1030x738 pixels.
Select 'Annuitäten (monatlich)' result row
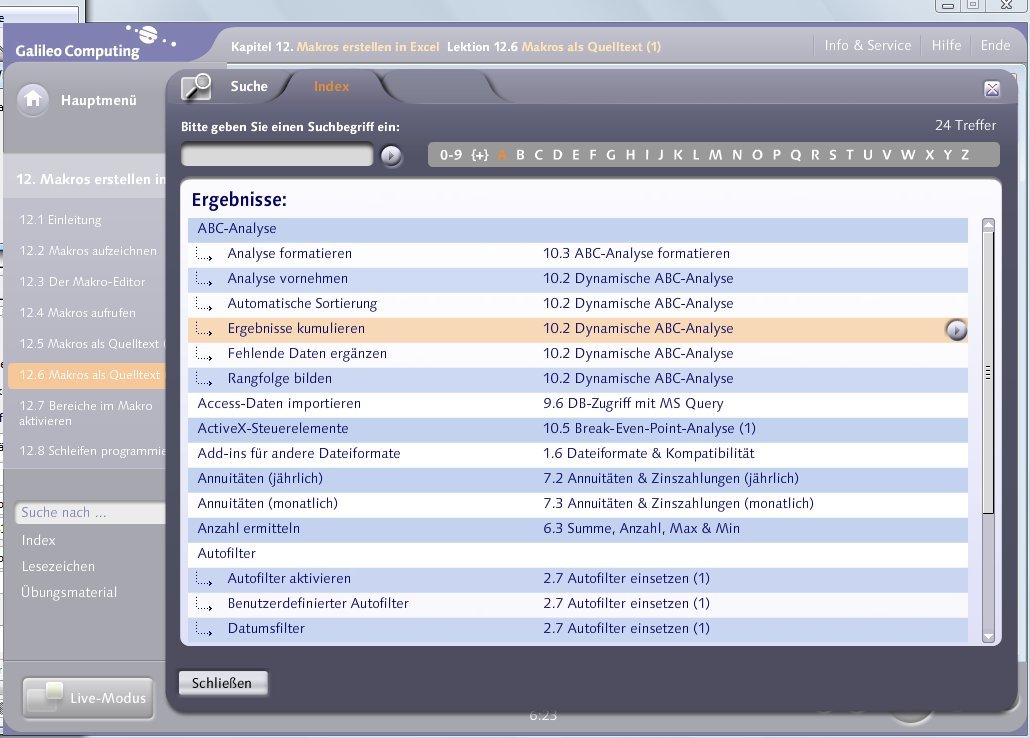(577, 503)
